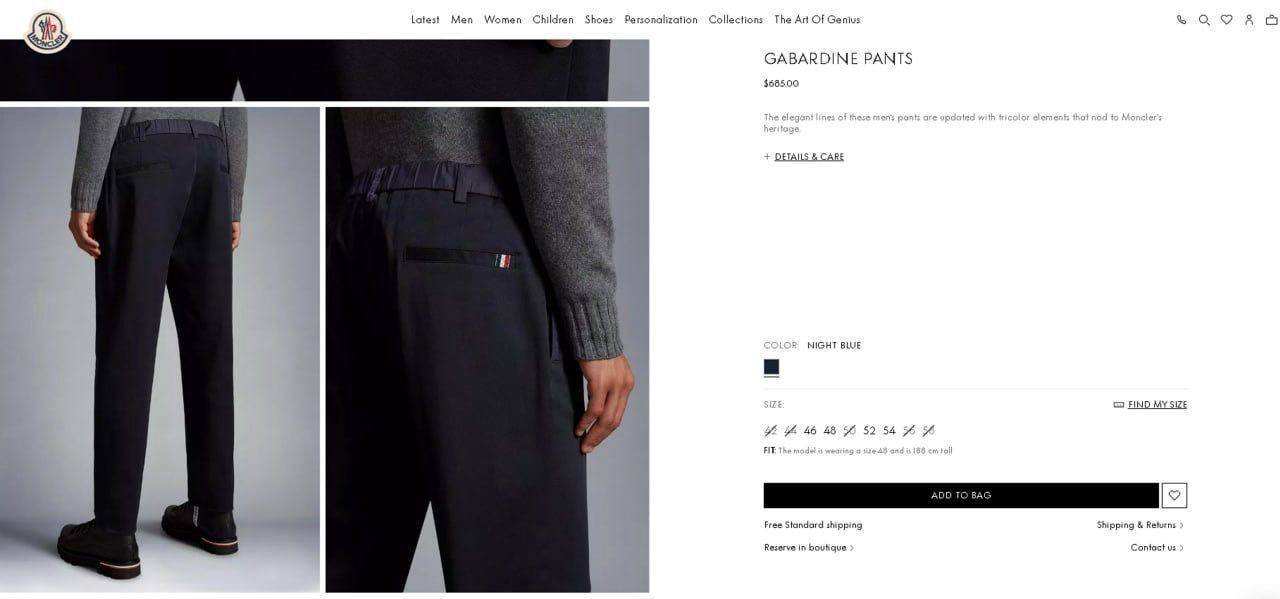
Task: Open the Men menu
Action: pyautogui.click(x=462, y=20)
